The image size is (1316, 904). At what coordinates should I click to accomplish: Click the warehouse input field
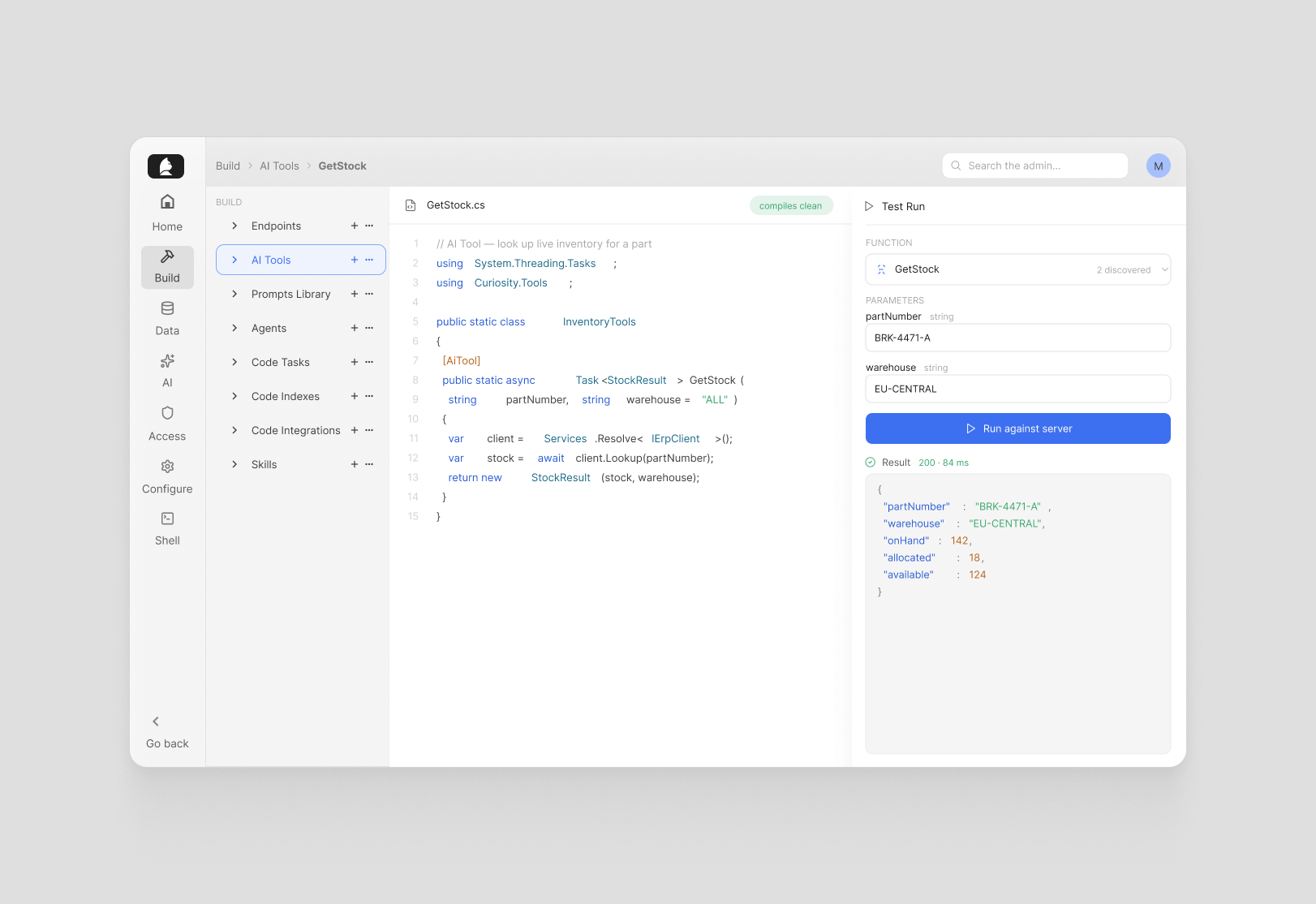tap(1018, 389)
